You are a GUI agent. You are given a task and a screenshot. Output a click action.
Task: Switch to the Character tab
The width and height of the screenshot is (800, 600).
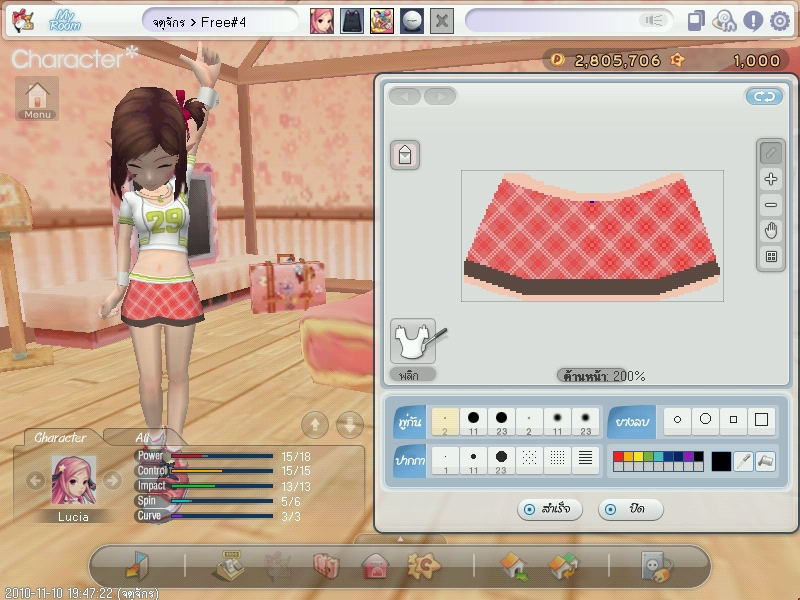[x=60, y=438]
